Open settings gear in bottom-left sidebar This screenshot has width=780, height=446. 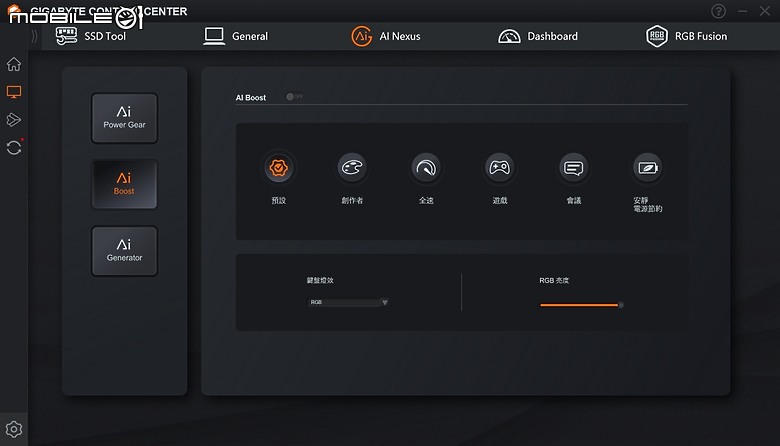pyautogui.click(x=14, y=429)
